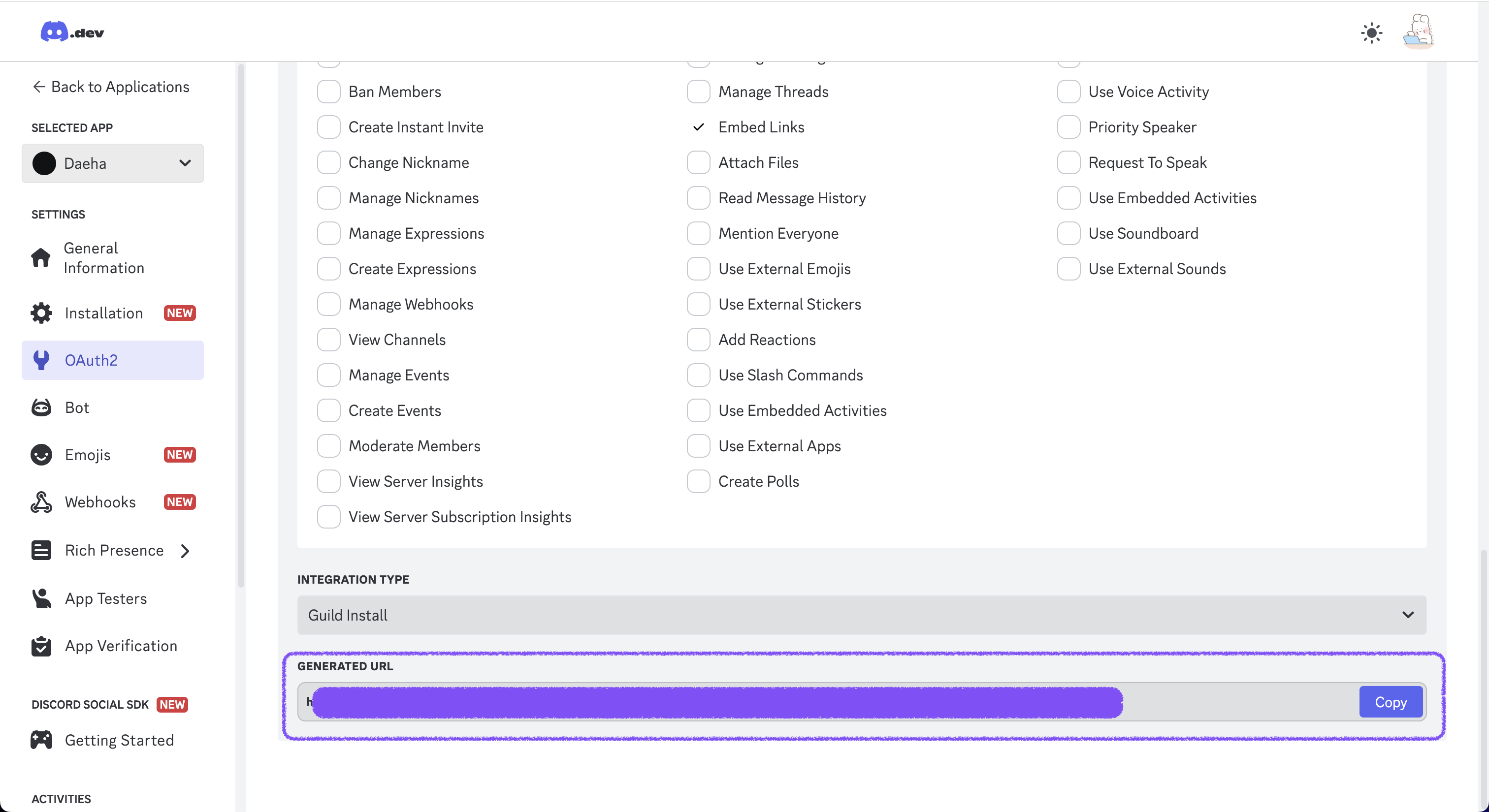This screenshot has width=1489, height=812.
Task: Enable Add Reactions permission
Action: point(698,340)
